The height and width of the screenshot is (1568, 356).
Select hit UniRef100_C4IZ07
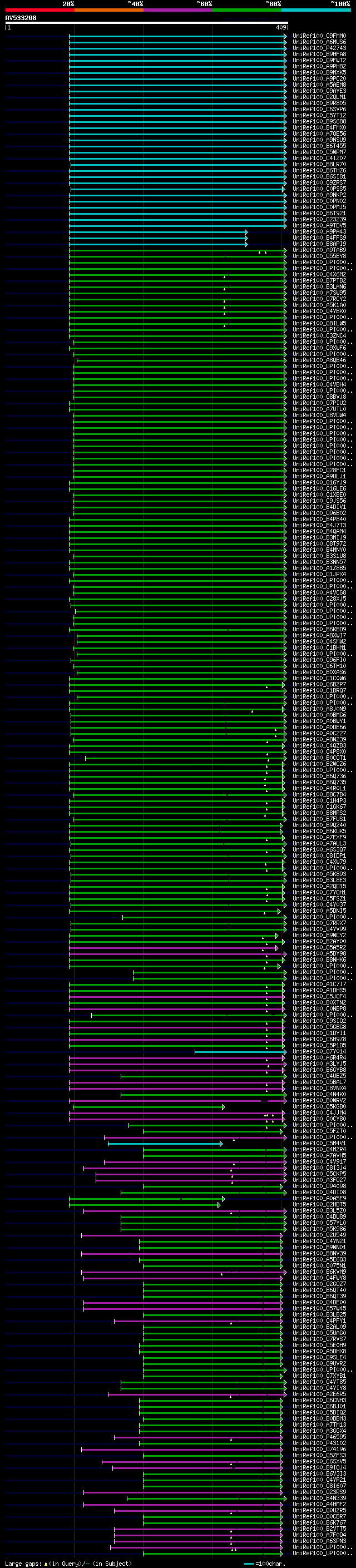tap(319, 159)
